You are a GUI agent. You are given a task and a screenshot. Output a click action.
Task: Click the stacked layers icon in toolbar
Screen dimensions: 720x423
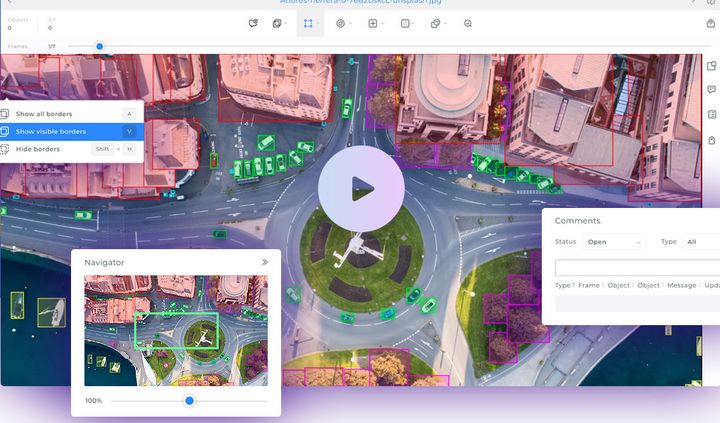coord(277,23)
